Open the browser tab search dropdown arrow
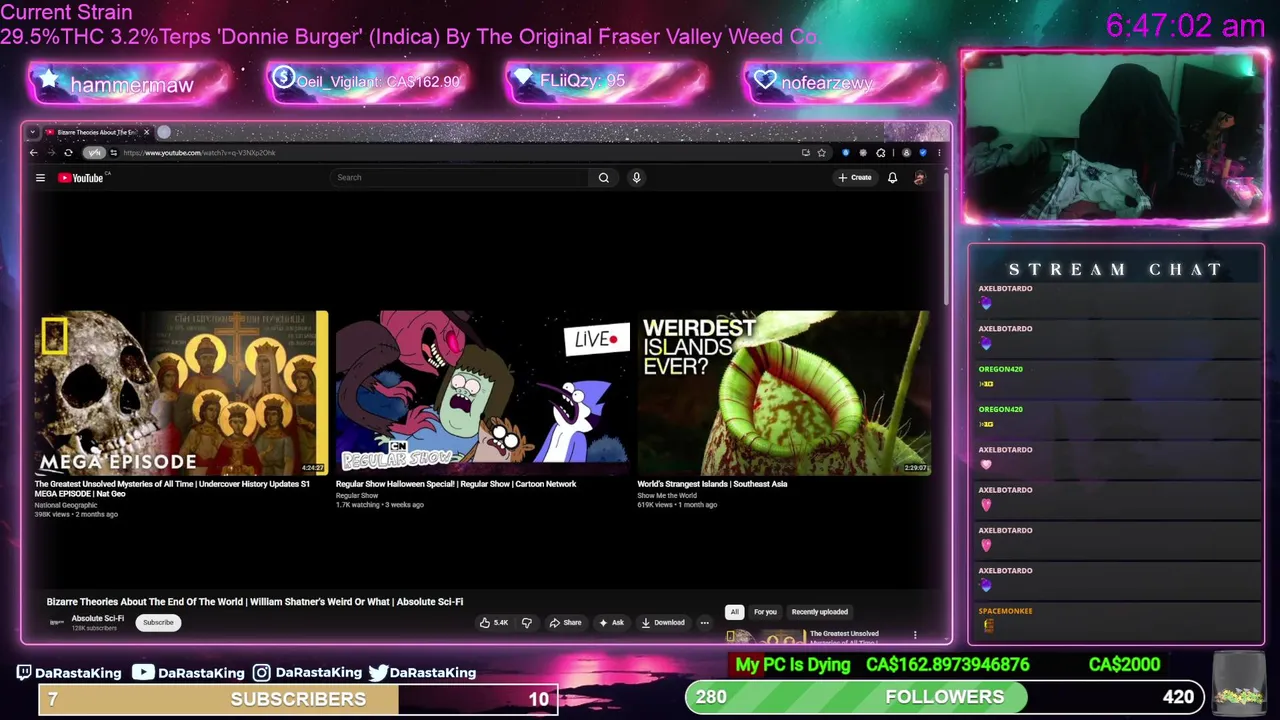The width and height of the screenshot is (1280, 720). [33, 132]
